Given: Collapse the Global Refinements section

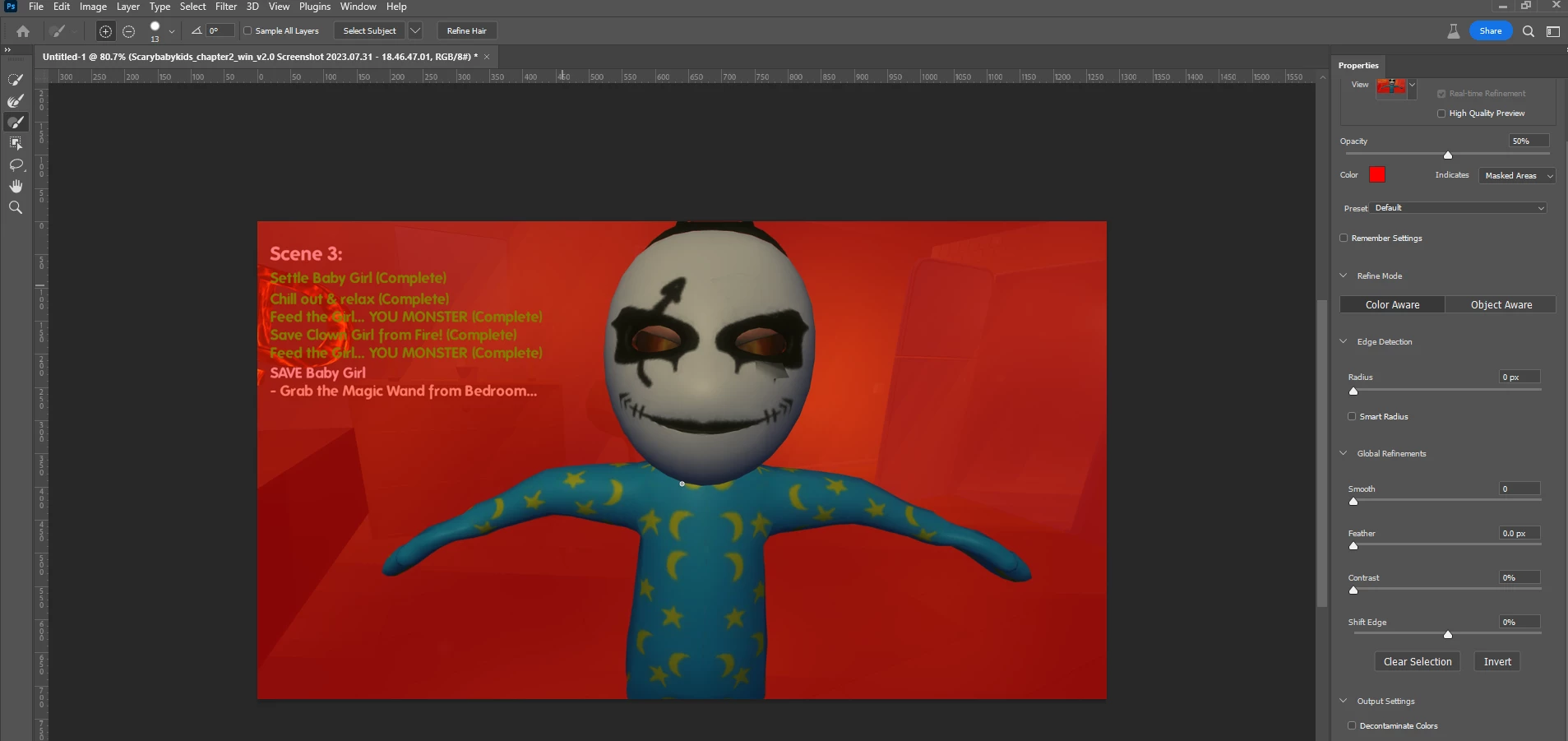Looking at the screenshot, I should coord(1344,453).
